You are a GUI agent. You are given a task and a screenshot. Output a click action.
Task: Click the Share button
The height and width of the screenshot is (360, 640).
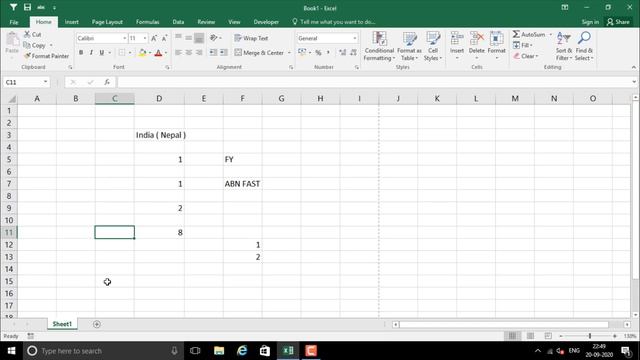coord(618,22)
